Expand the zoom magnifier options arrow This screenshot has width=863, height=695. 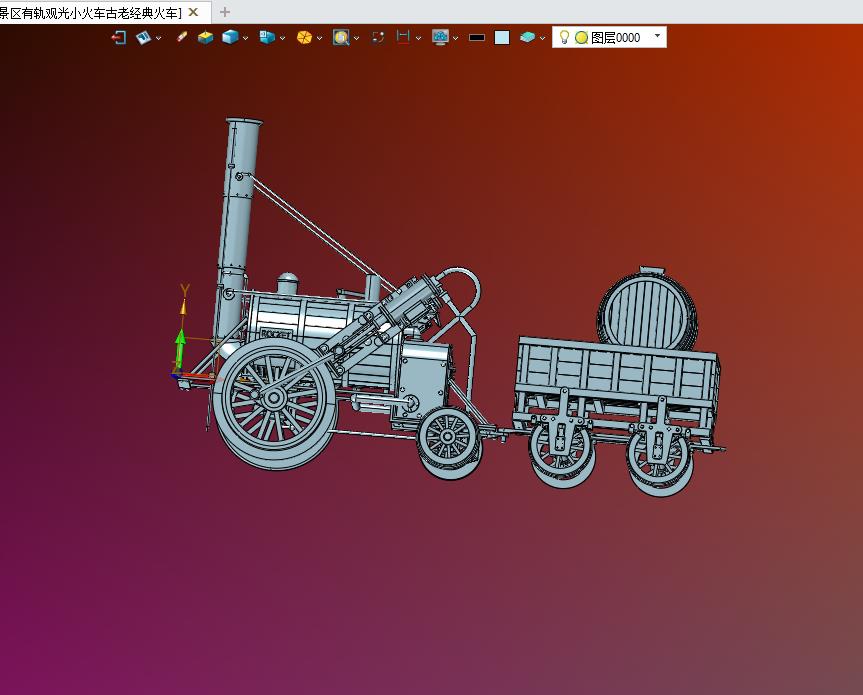[x=357, y=38]
